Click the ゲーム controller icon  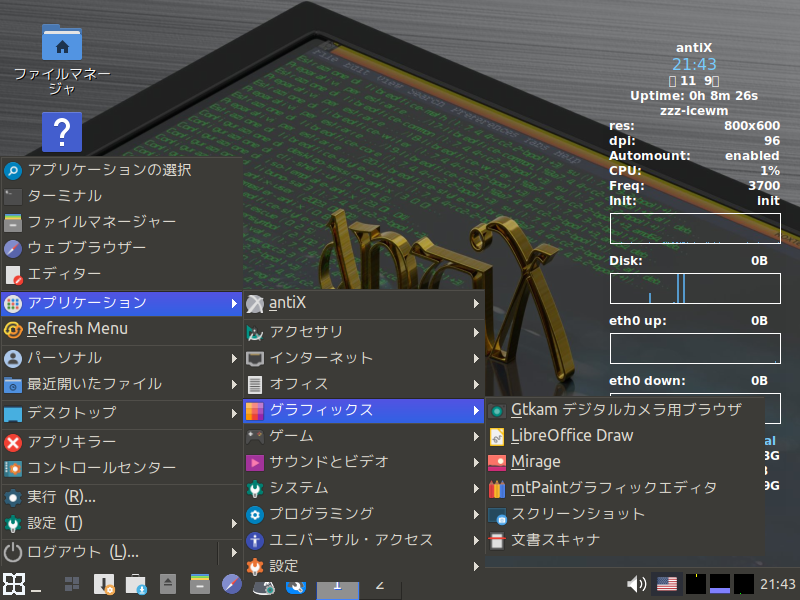(x=255, y=437)
